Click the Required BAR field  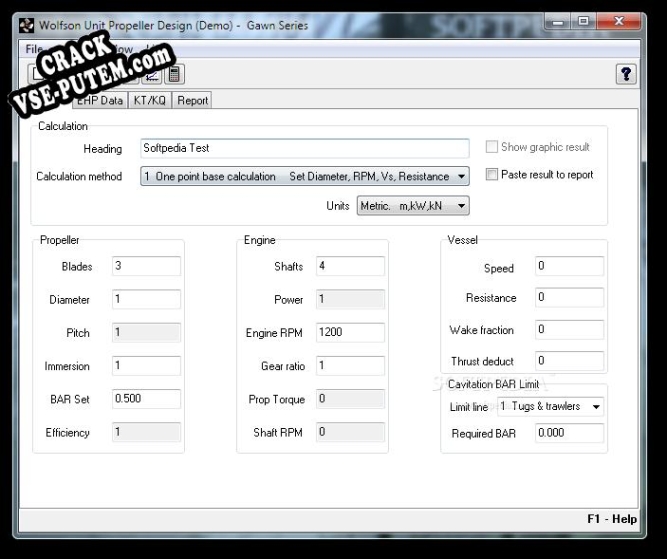point(569,433)
